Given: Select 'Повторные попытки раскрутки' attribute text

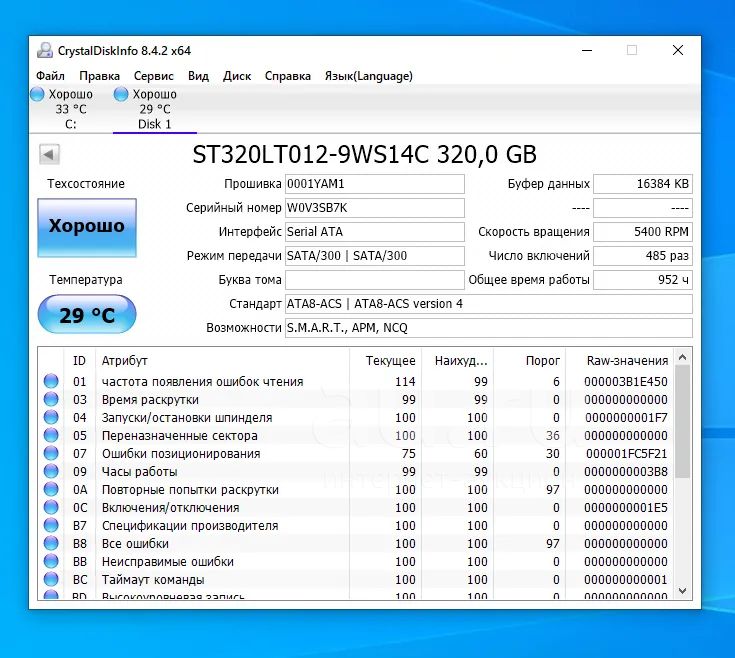Looking at the screenshot, I should (190, 490).
